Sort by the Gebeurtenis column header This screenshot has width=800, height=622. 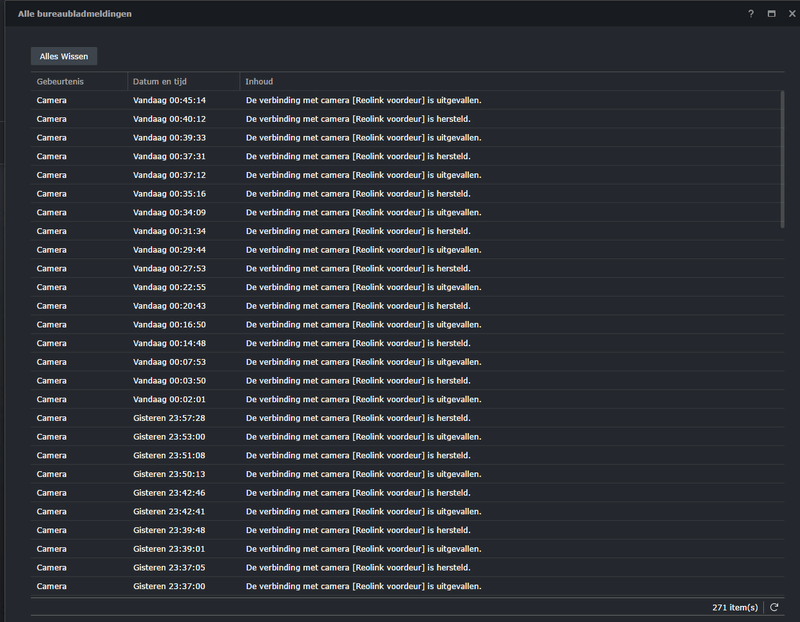78,81
